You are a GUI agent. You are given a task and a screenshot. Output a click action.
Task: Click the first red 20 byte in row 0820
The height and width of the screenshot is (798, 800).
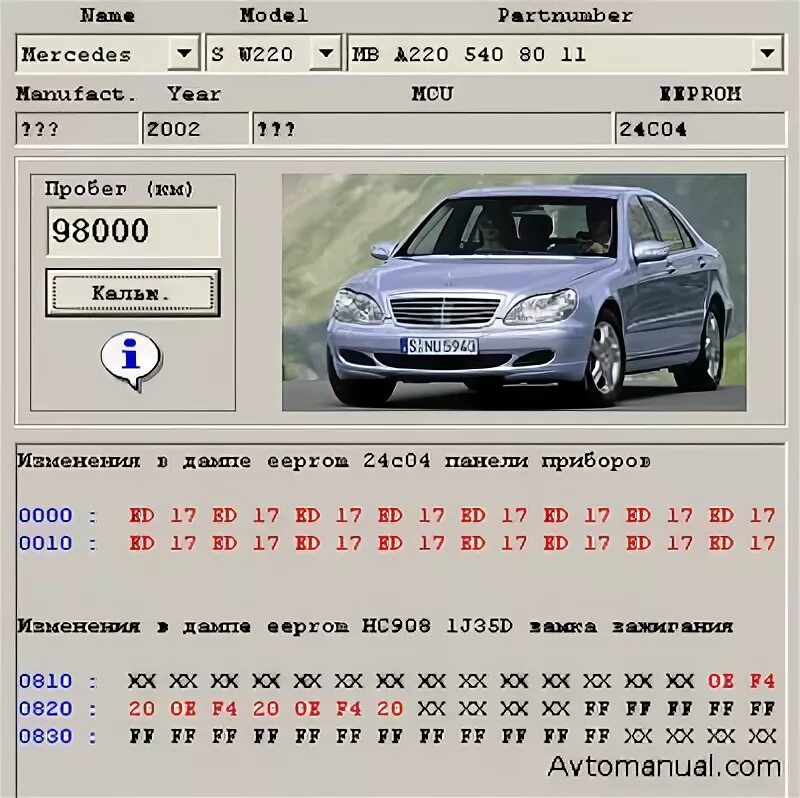pyautogui.click(x=141, y=708)
